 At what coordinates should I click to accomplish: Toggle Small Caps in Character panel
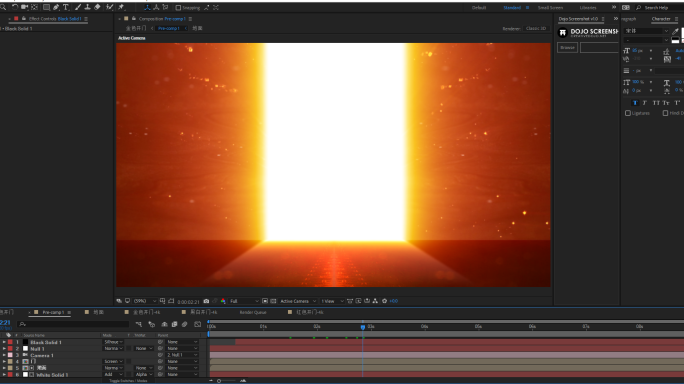[666, 103]
